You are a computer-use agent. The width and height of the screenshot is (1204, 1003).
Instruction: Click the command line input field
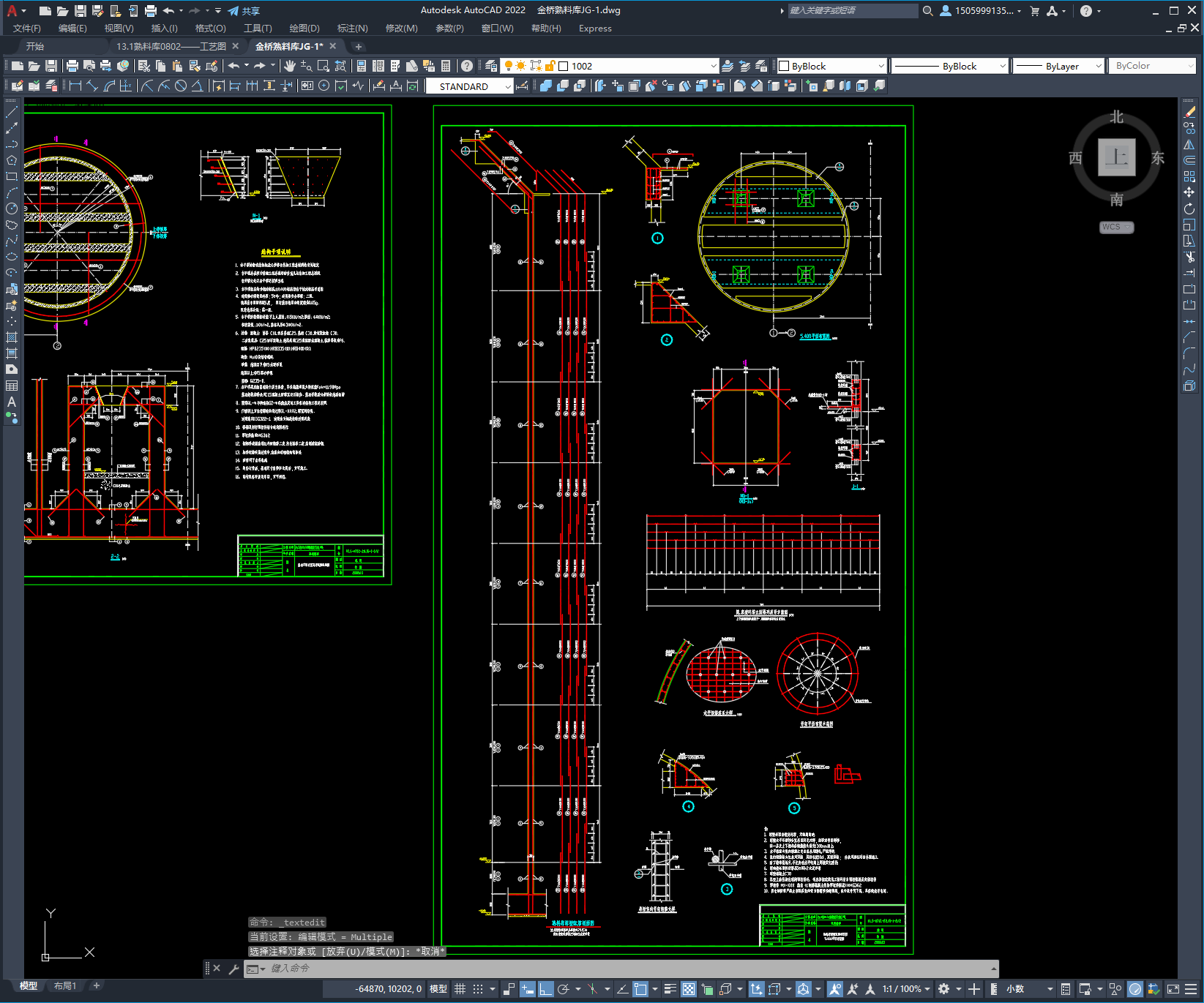point(626,969)
